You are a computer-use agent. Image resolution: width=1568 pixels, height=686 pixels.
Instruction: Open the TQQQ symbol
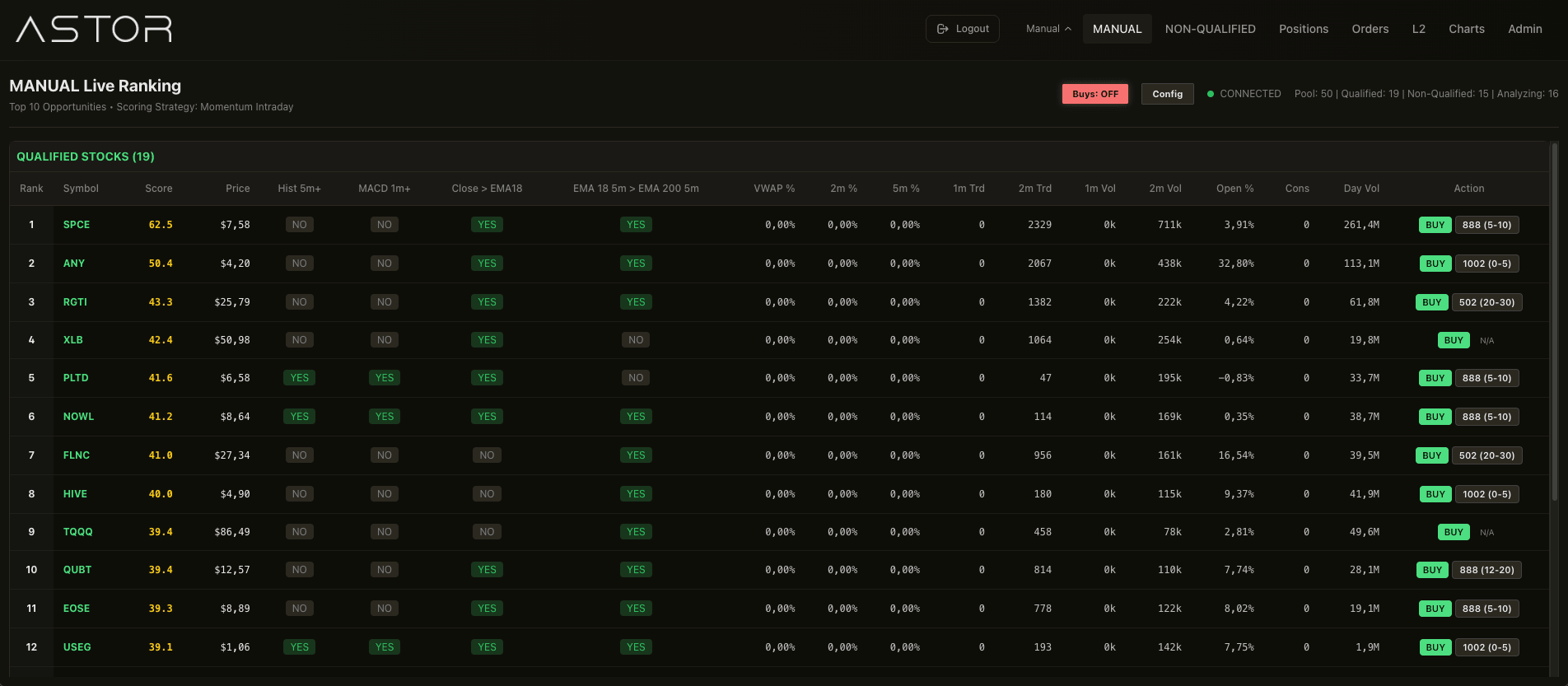click(x=77, y=532)
